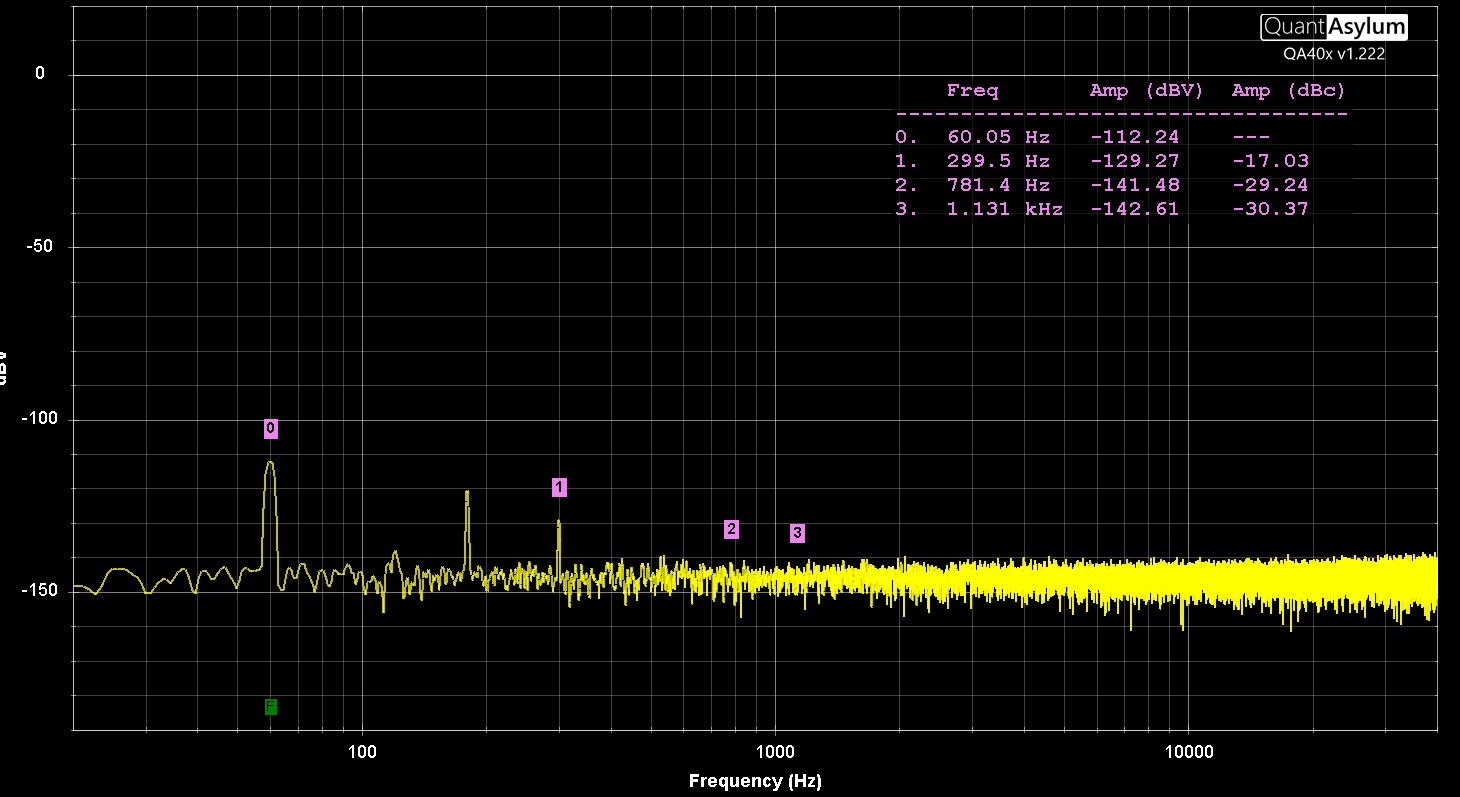Image resolution: width=1460 pixels, height=797 pixels.
Task: Click the 100 tick on frequency axis
Action: point(362,752)
